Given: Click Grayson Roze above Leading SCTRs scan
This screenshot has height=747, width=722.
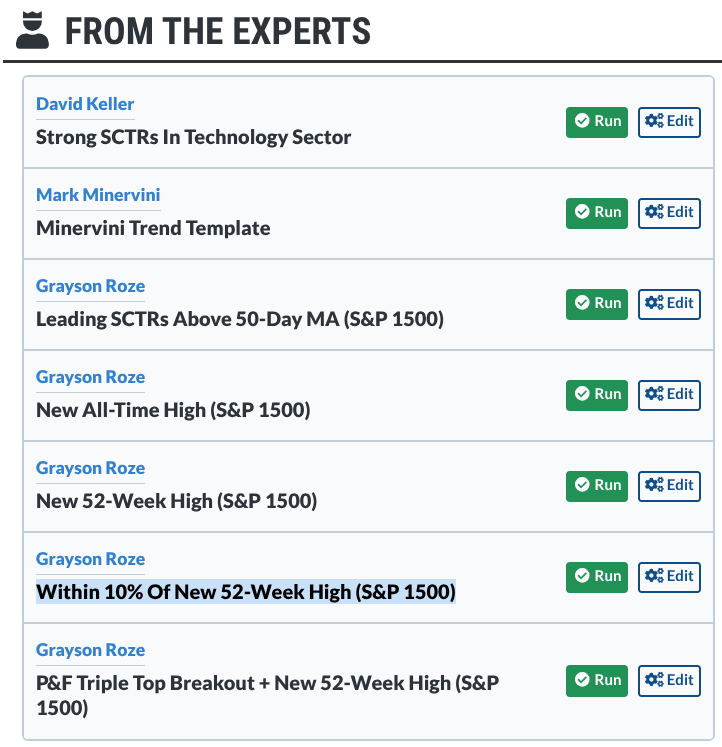Looking at the screenshot, I should [x=90, y=286].
